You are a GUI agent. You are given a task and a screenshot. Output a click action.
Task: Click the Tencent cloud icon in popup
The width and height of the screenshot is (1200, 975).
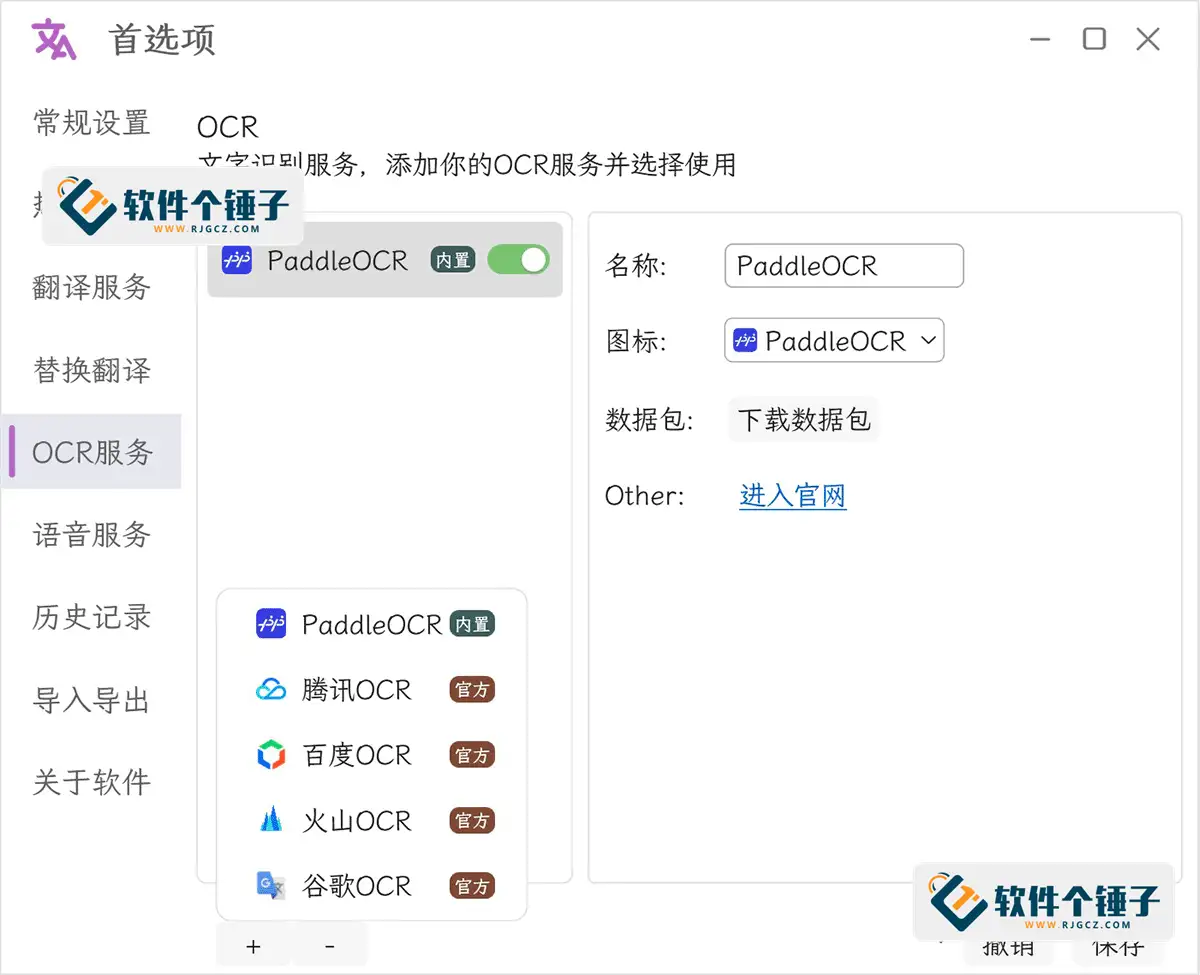pyautogui.click(x=271, y=690)
